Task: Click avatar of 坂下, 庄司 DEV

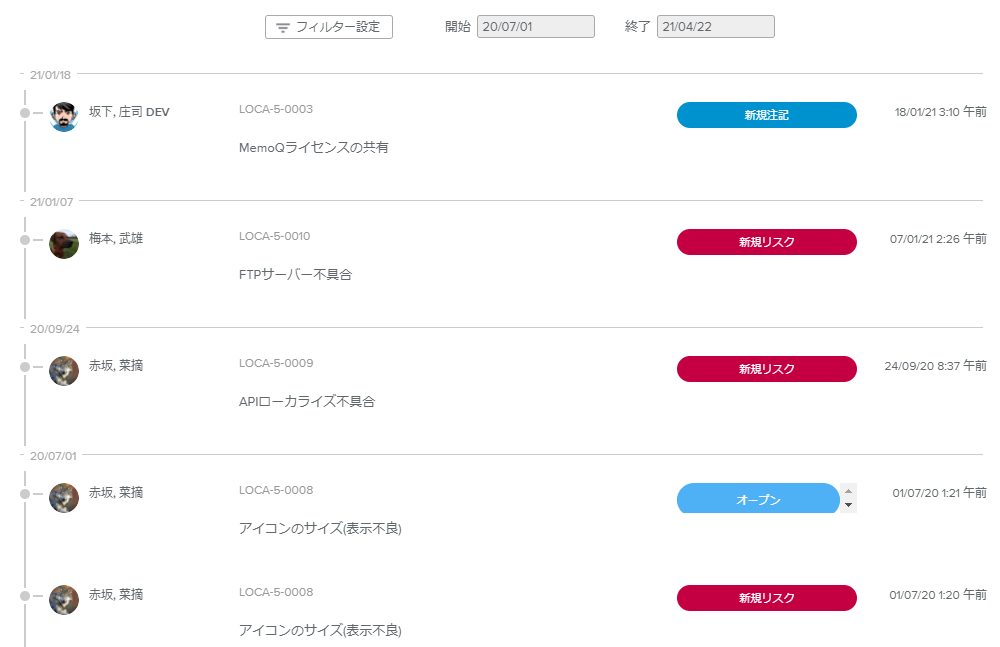Action: click(x=64, y=117)
